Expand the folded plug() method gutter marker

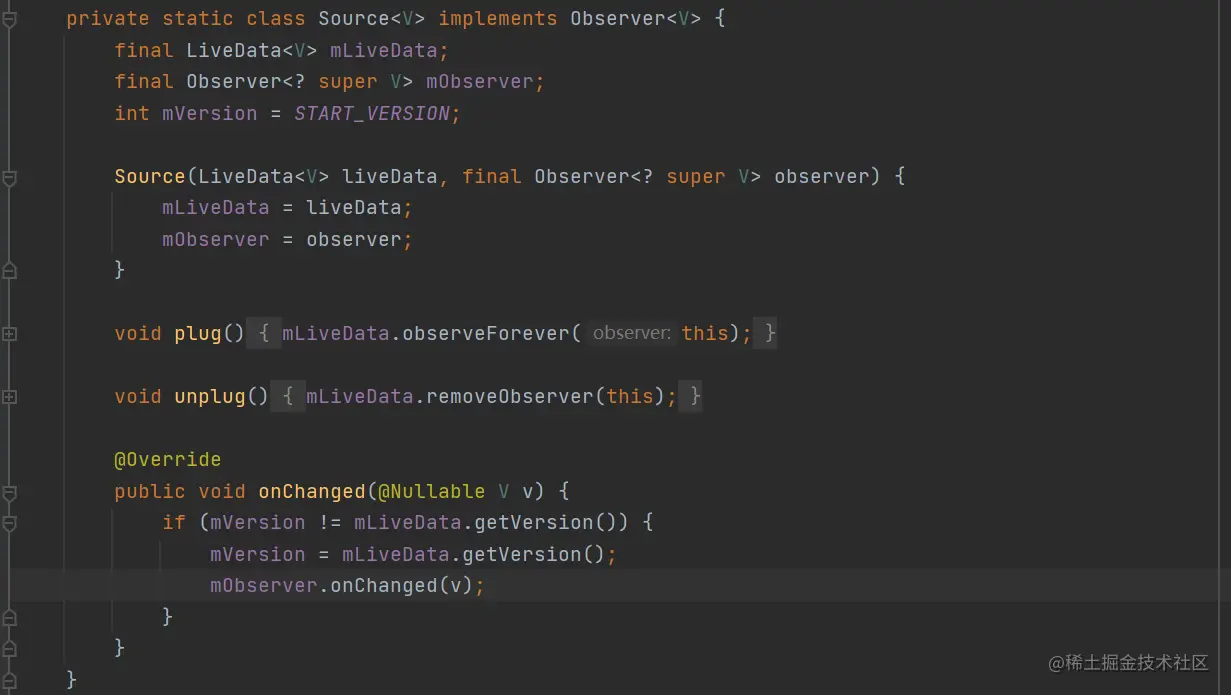10,334
